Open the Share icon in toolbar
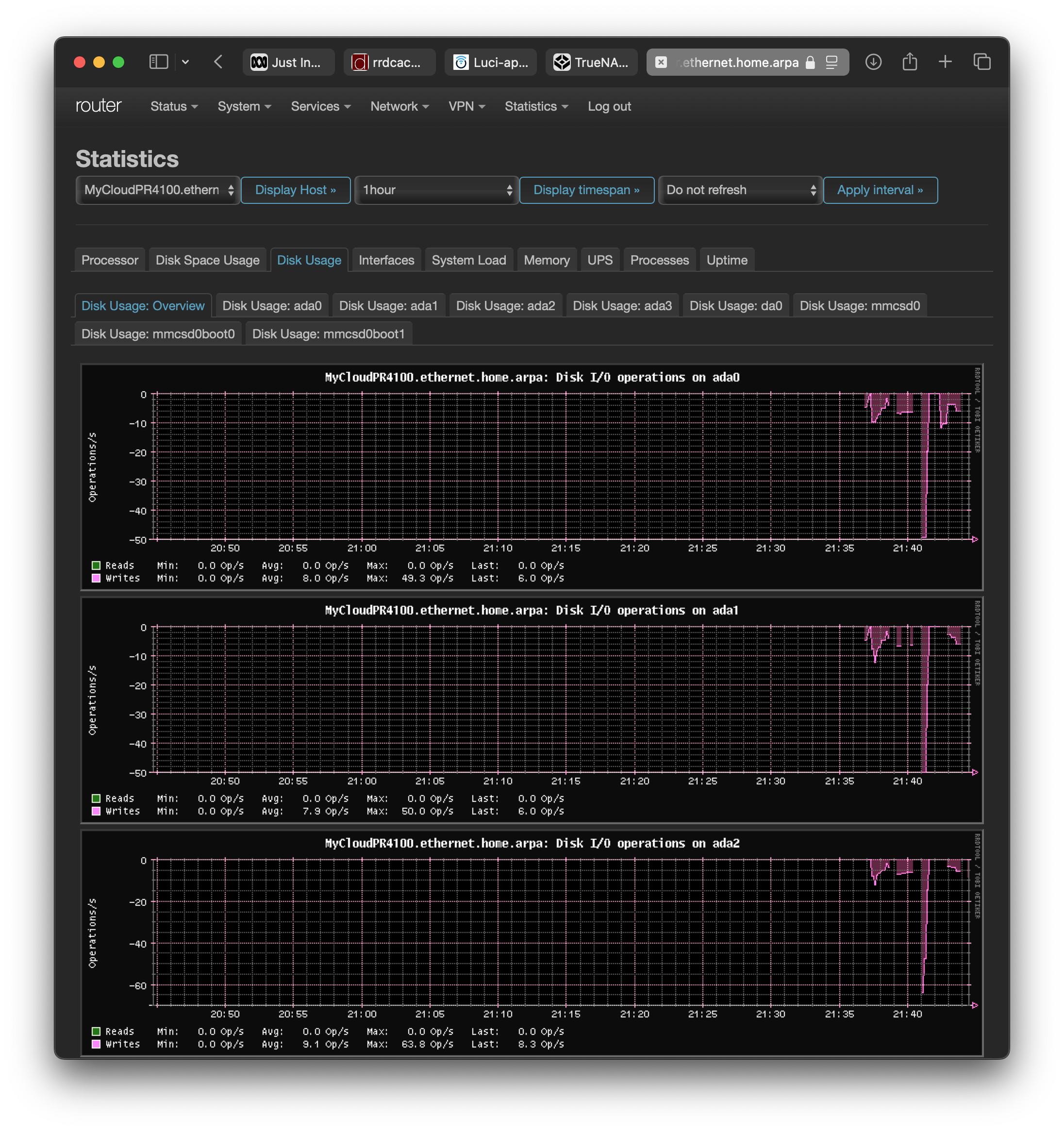Viewport: 1064px width, 1131px height. pyautogui.click(x=910, y=62)
